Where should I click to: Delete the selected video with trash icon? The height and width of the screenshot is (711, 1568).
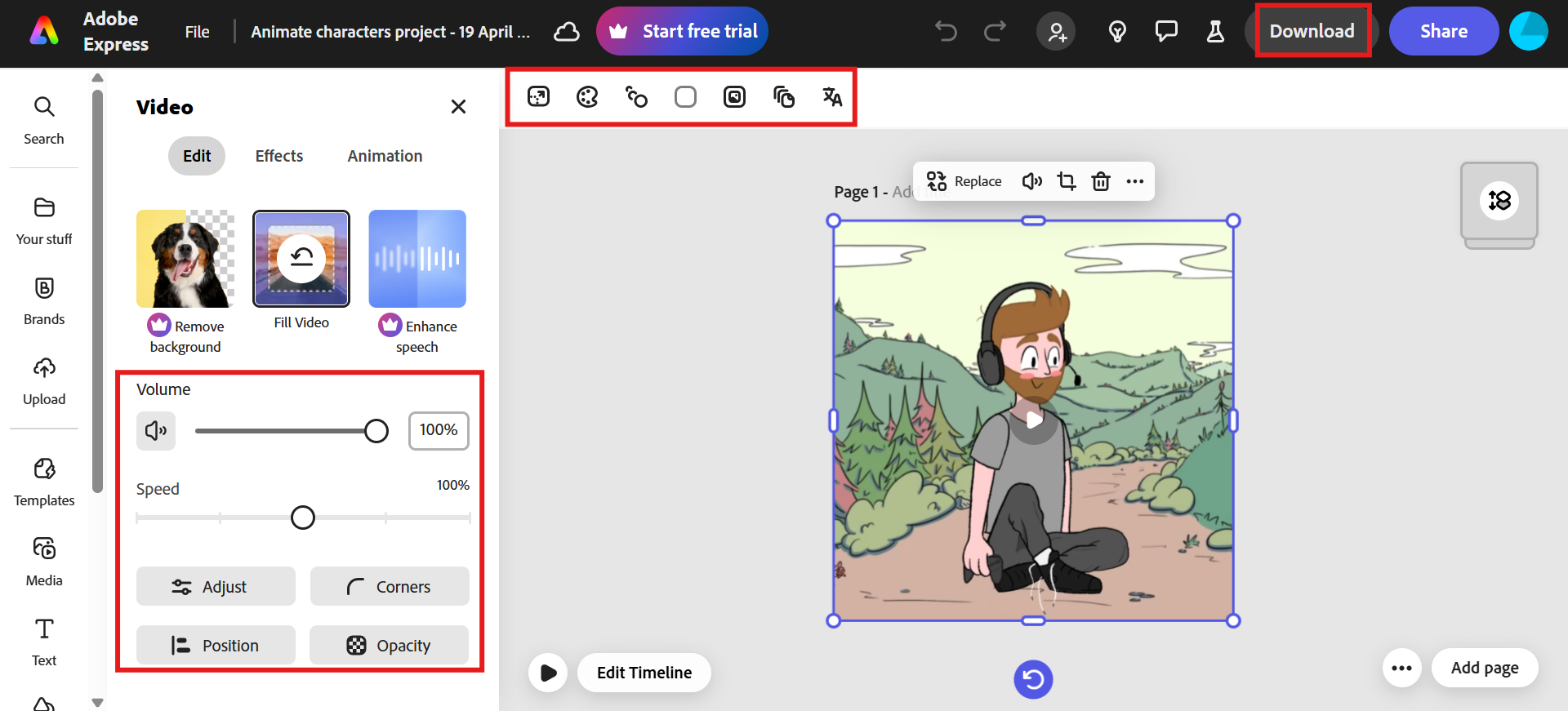[x=1100, y=181]
